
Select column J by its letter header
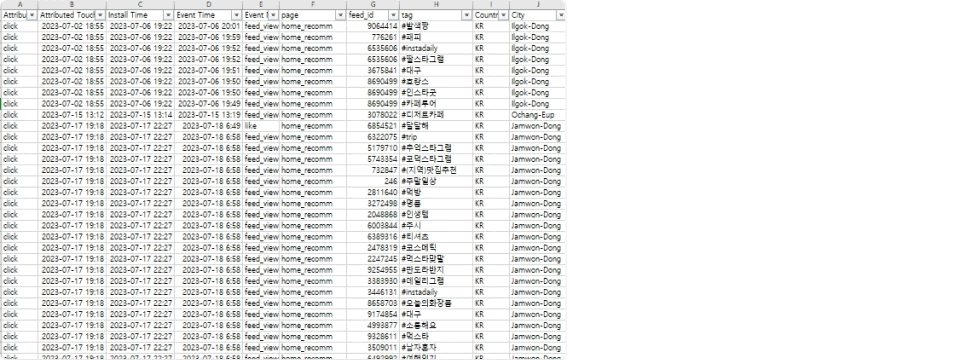click(x=537, y=4)
